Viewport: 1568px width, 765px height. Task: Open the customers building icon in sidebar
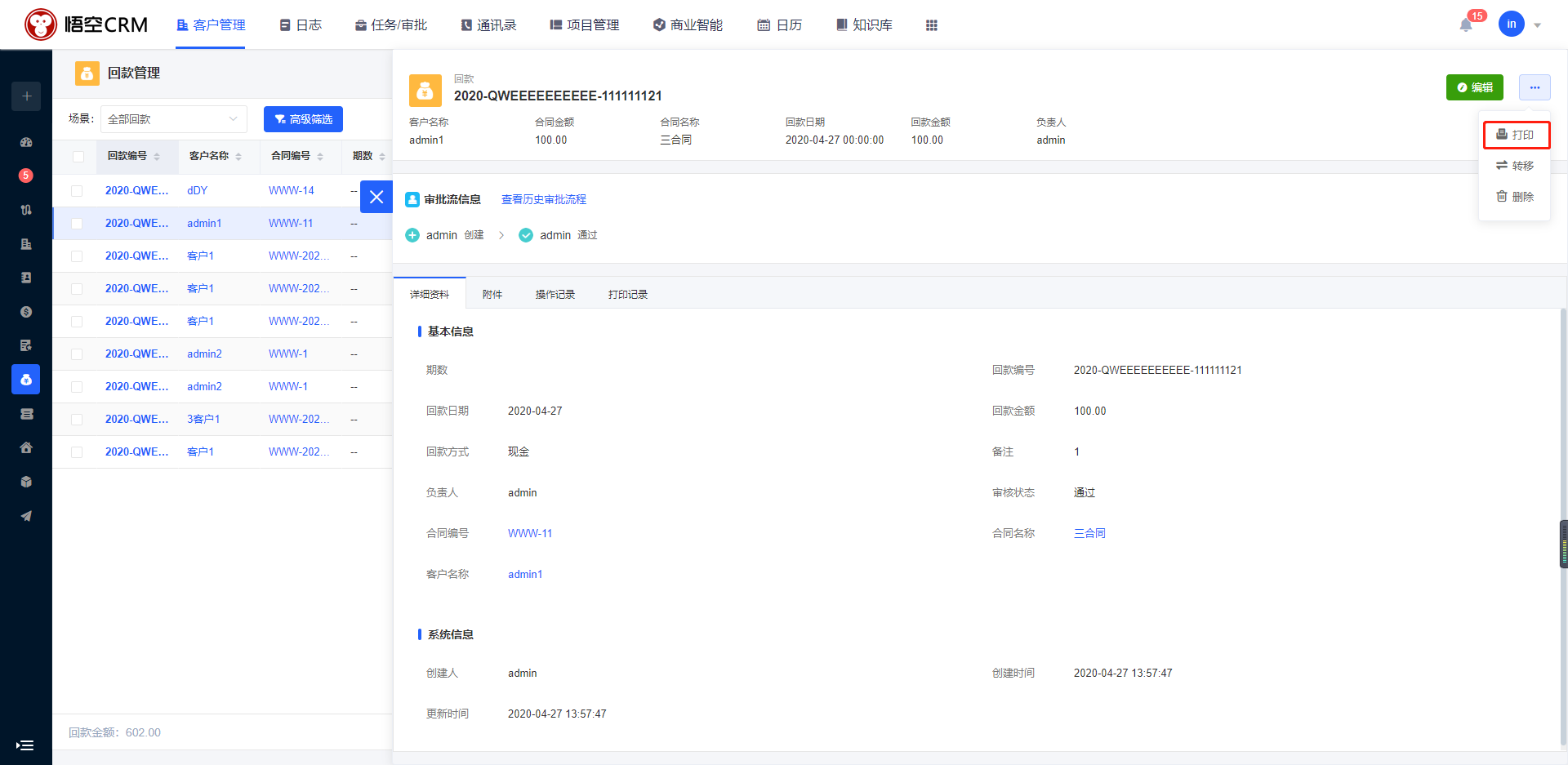point(26,244)
